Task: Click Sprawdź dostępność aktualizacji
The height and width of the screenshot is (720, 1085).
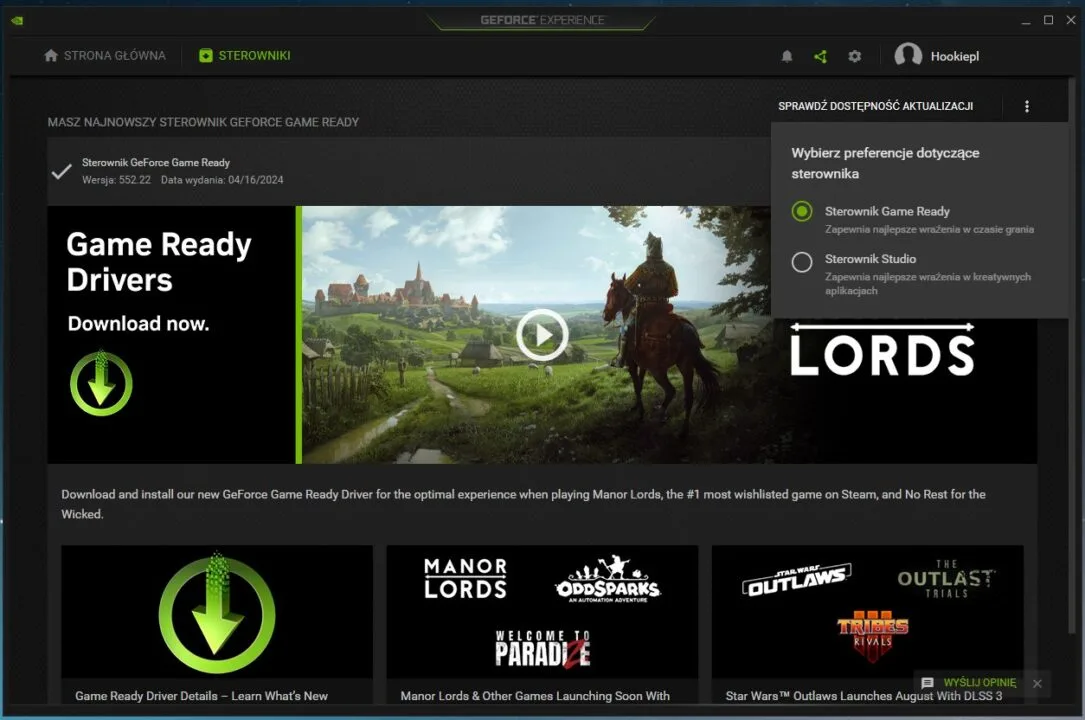Action: [875, 107]
